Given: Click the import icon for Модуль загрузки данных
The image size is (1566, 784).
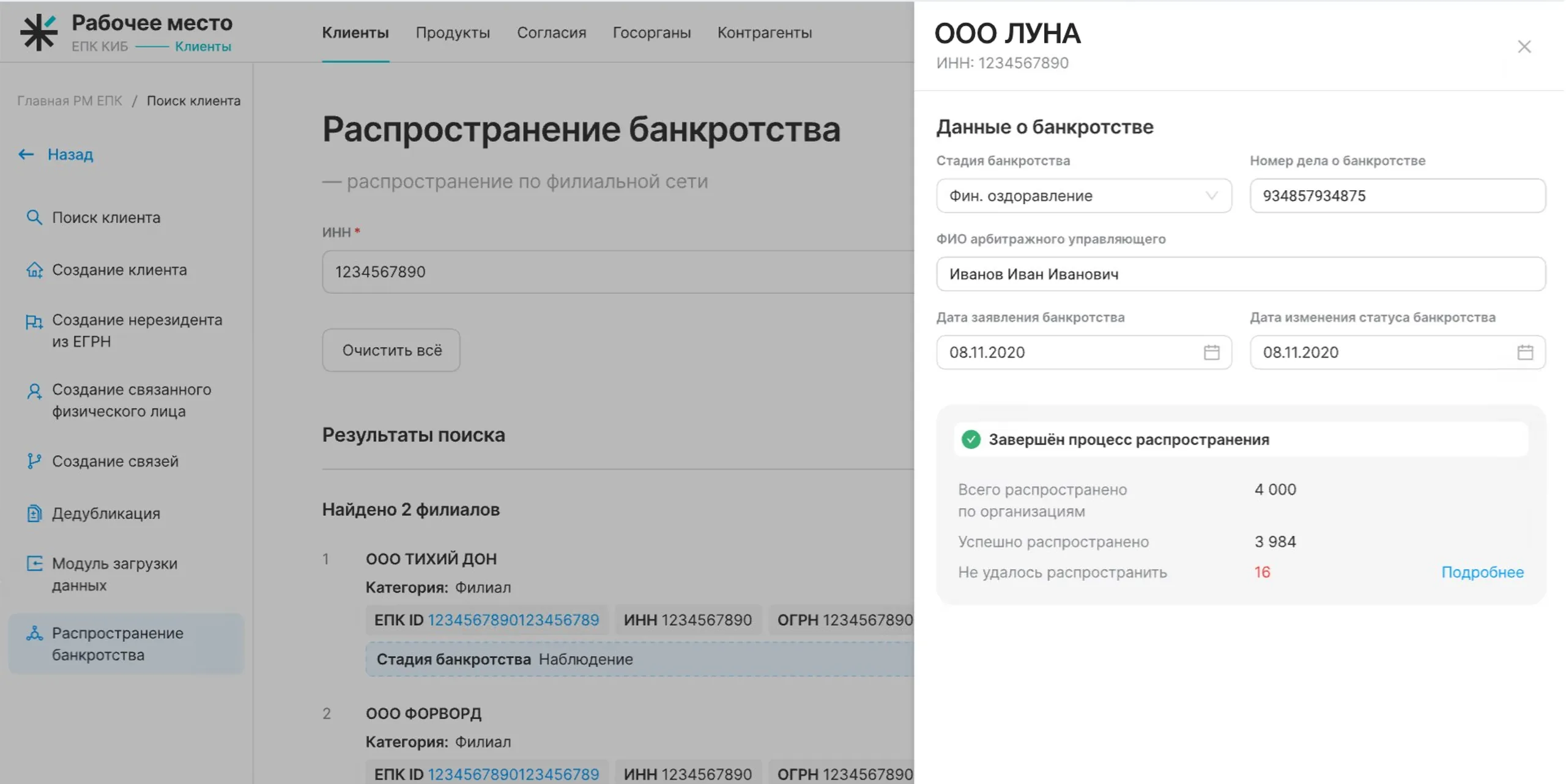Looking at the screenshot, I should (34, 563).
